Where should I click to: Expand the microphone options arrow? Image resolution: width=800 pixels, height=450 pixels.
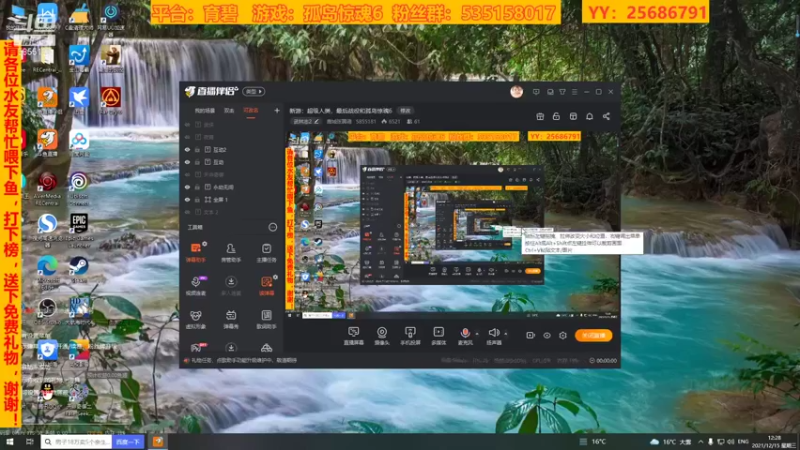[x=477, y=334]
